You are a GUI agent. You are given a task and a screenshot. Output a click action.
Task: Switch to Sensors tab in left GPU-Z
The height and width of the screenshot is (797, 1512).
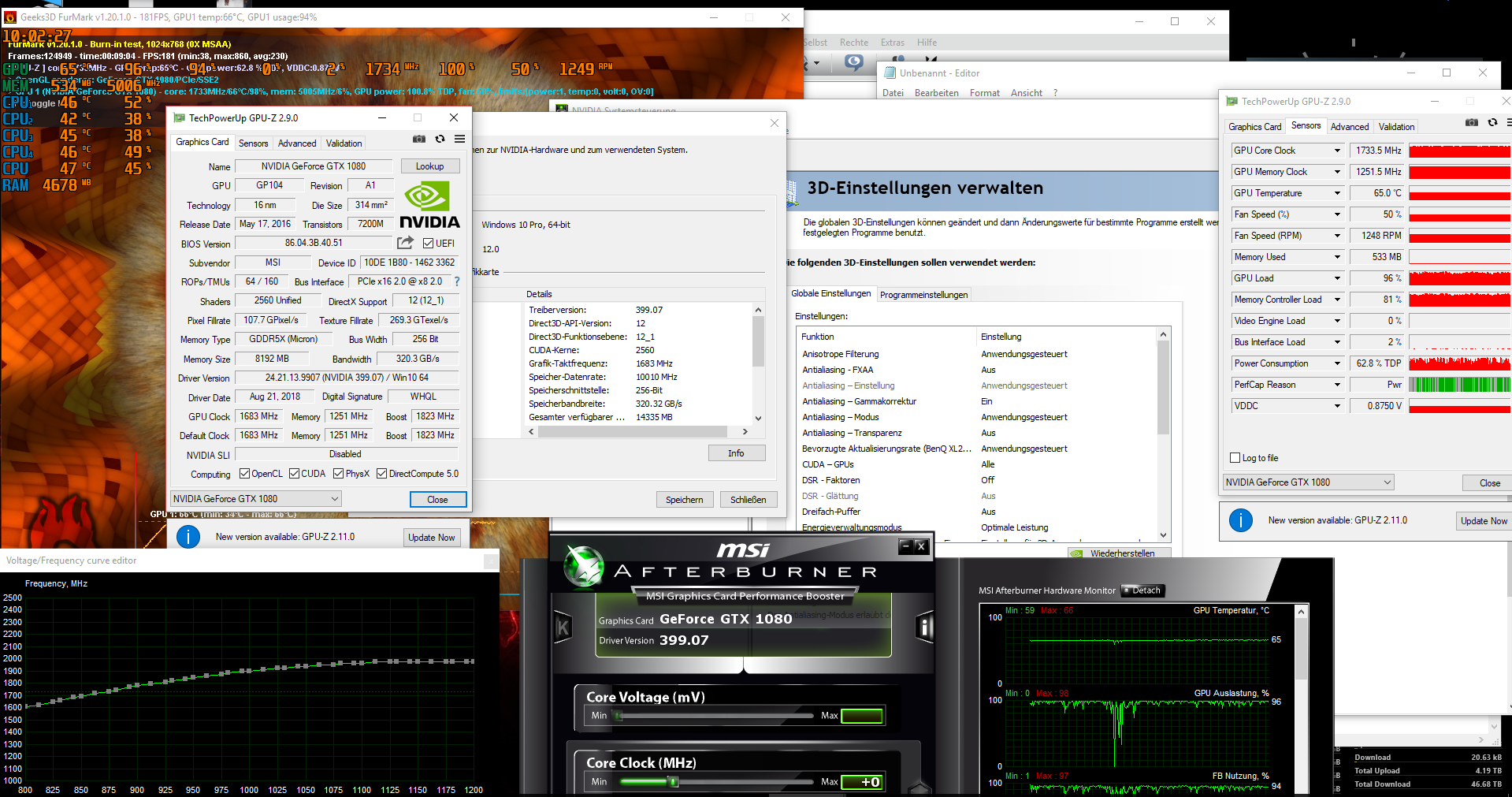pos(254,143)
